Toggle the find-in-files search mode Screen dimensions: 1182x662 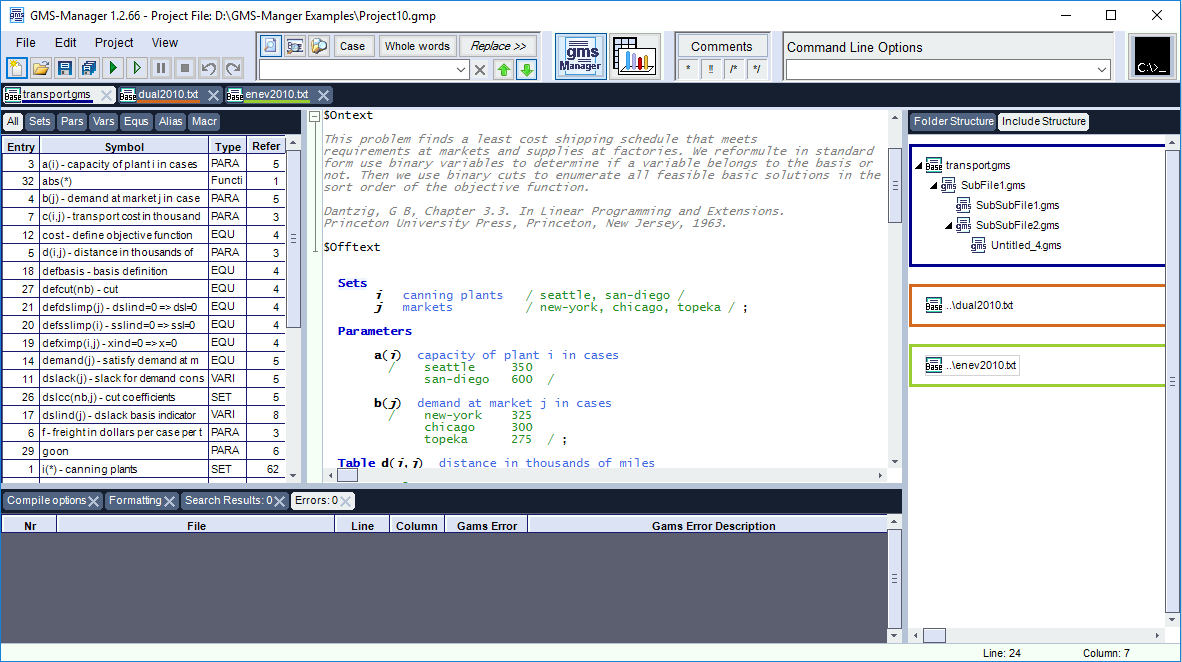(x=317, y=46)
